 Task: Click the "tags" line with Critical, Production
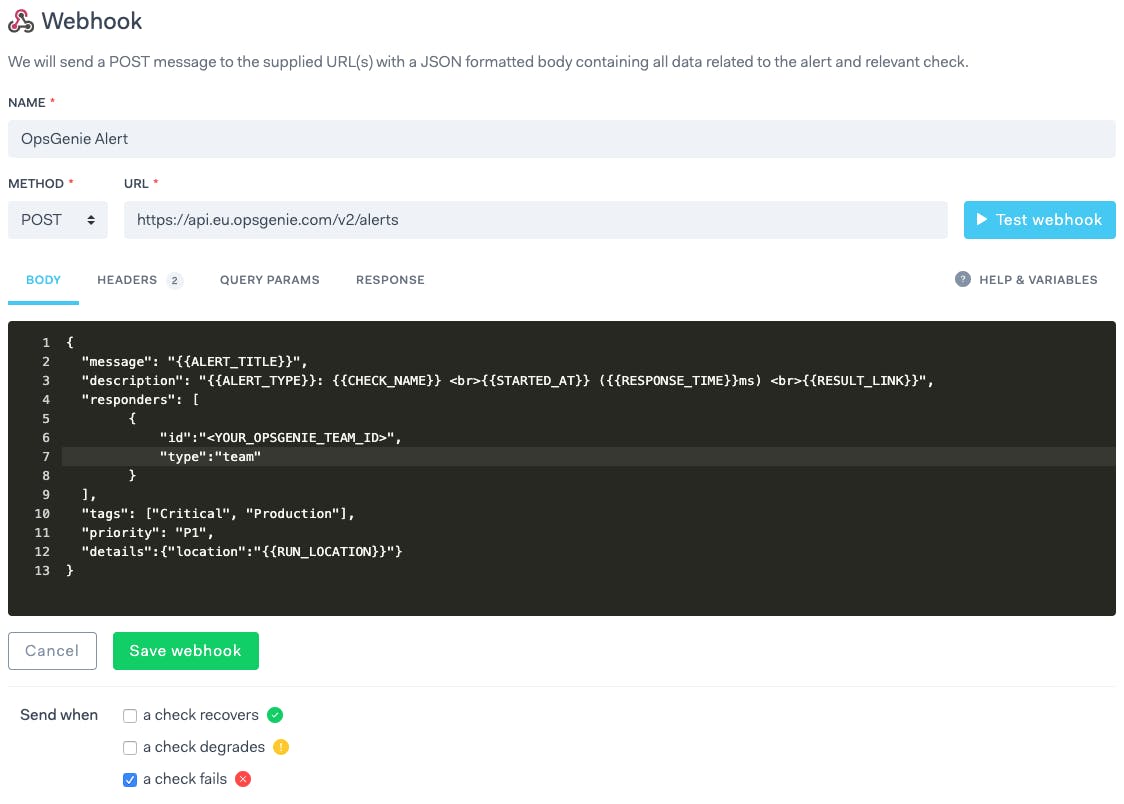pos(218,514)
